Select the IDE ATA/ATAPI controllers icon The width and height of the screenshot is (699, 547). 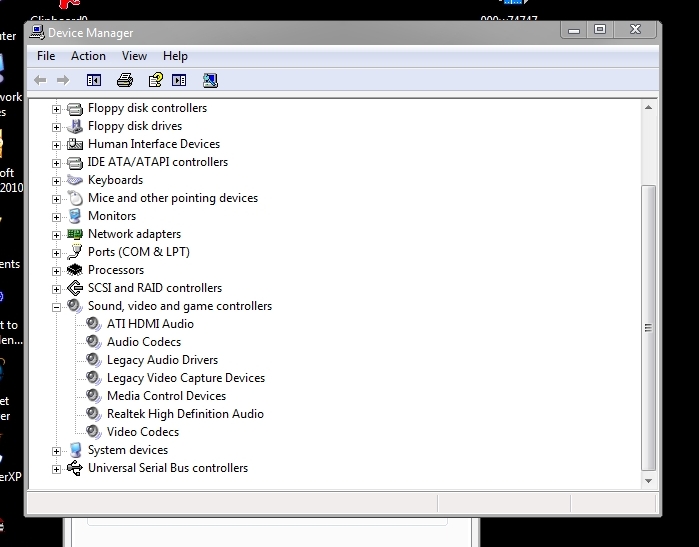coord(75,162)
